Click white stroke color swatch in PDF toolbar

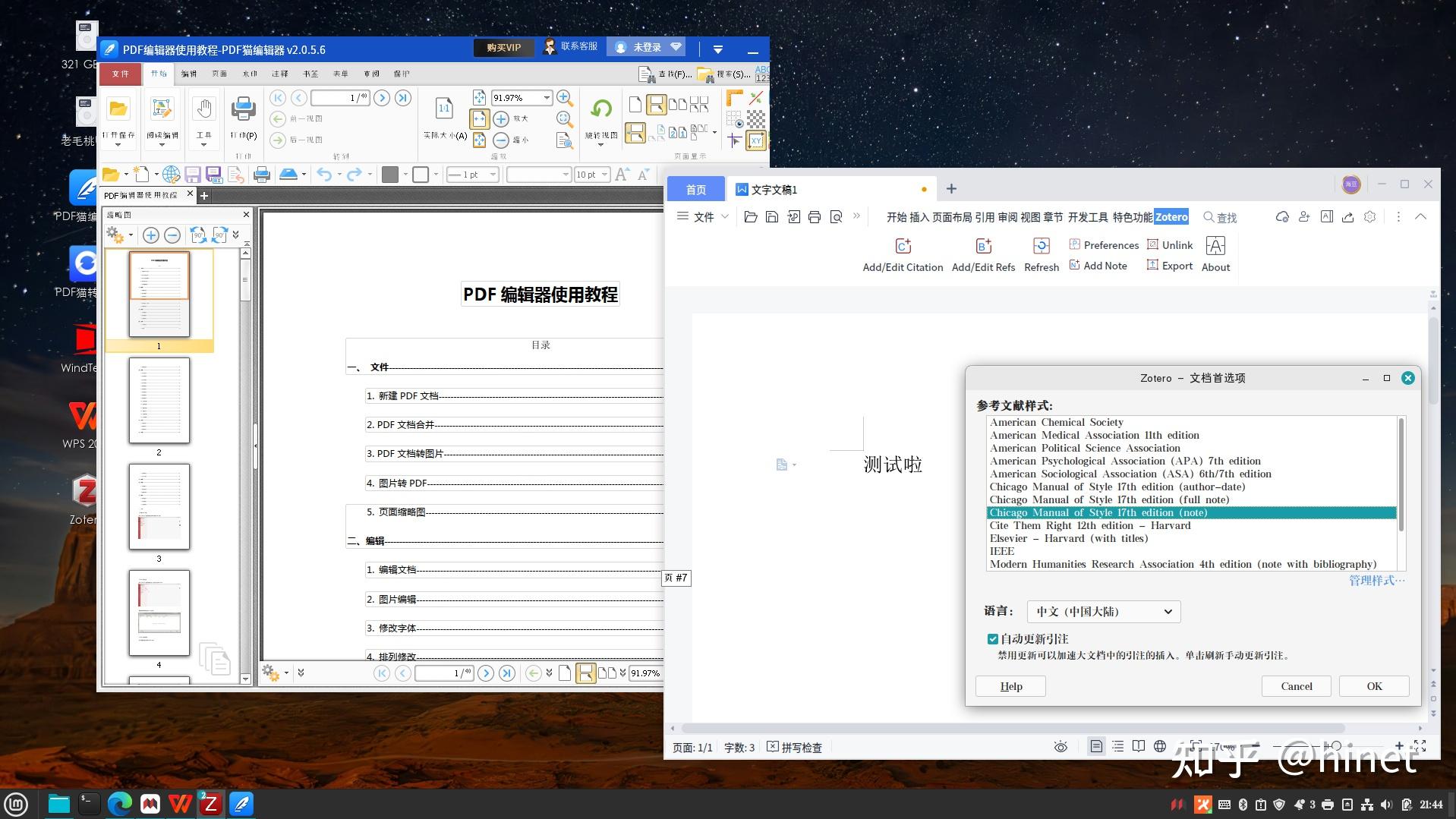coord(421,175)
